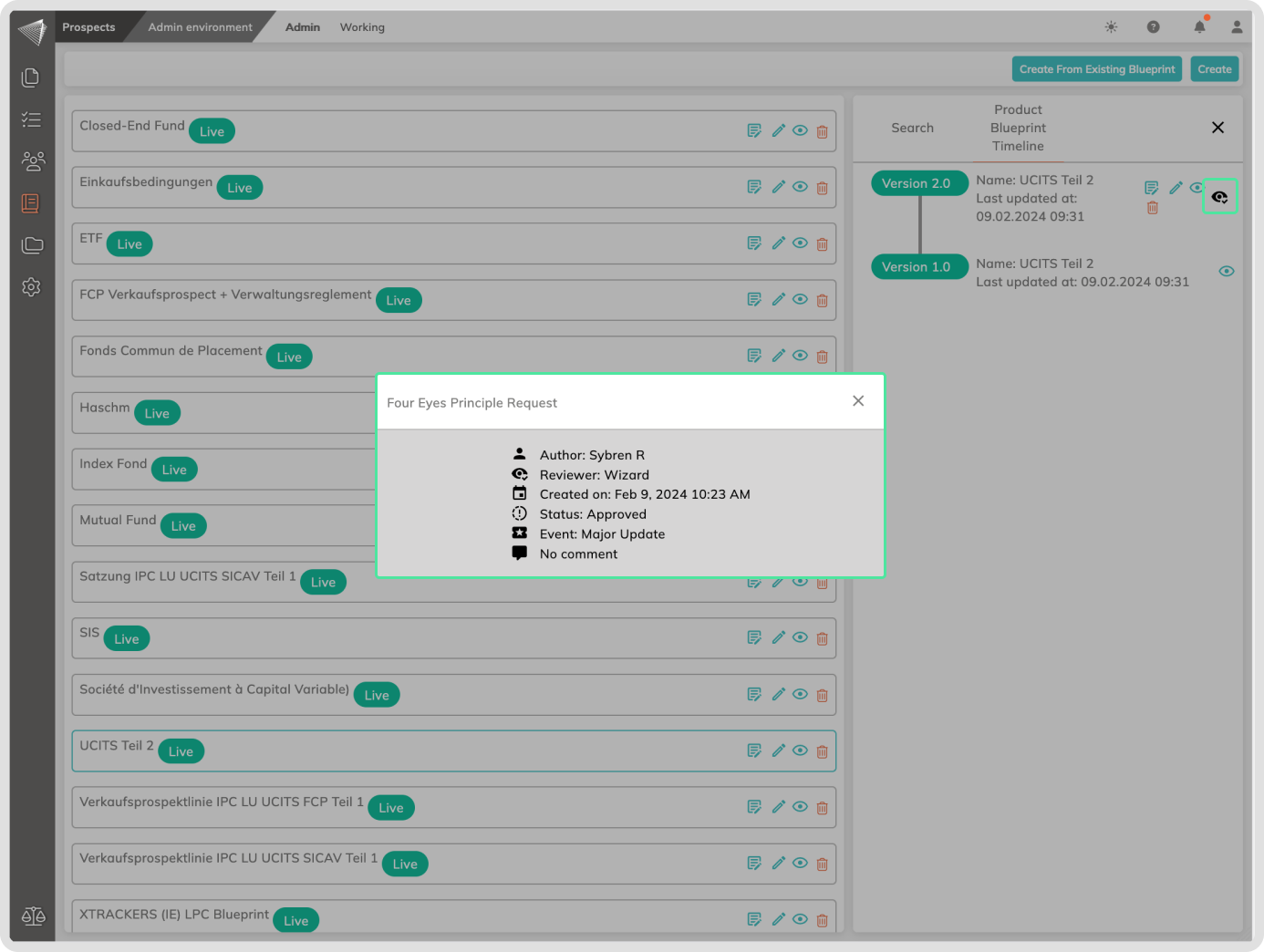Delete the Closed-End Fund blueprint
Image resolution: width=1264 pixels, height=952 pixels.
point(822,131)
